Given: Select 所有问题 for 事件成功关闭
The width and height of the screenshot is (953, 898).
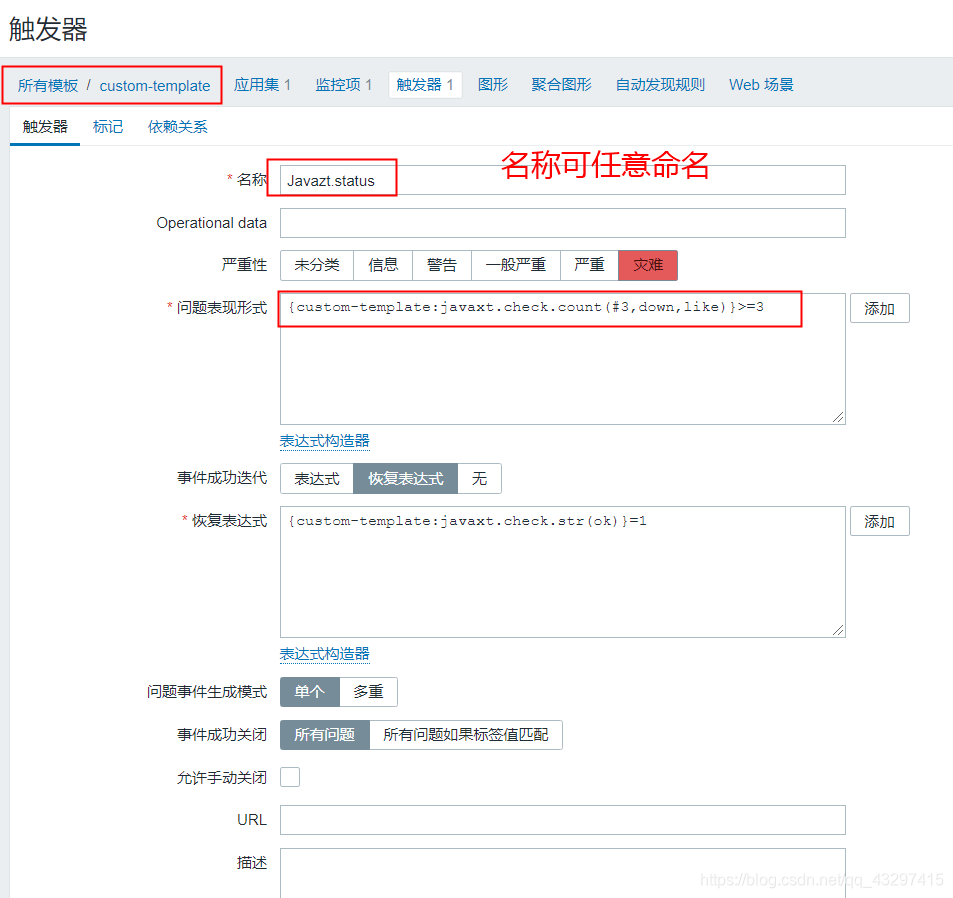Looking at the screenshot, I should pyautogui.click(x=325, y=735).
